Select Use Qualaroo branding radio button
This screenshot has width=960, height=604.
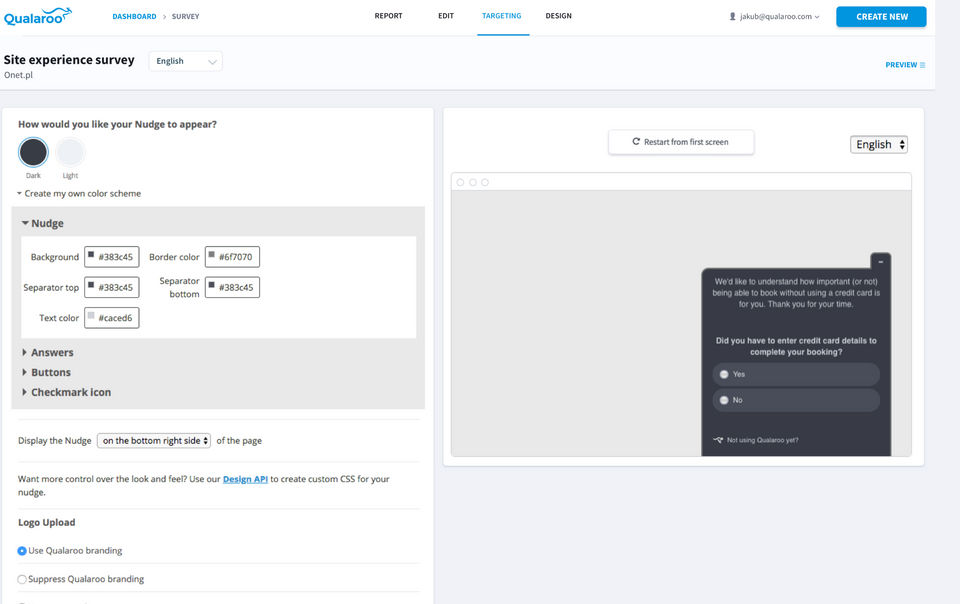[22, 551]
